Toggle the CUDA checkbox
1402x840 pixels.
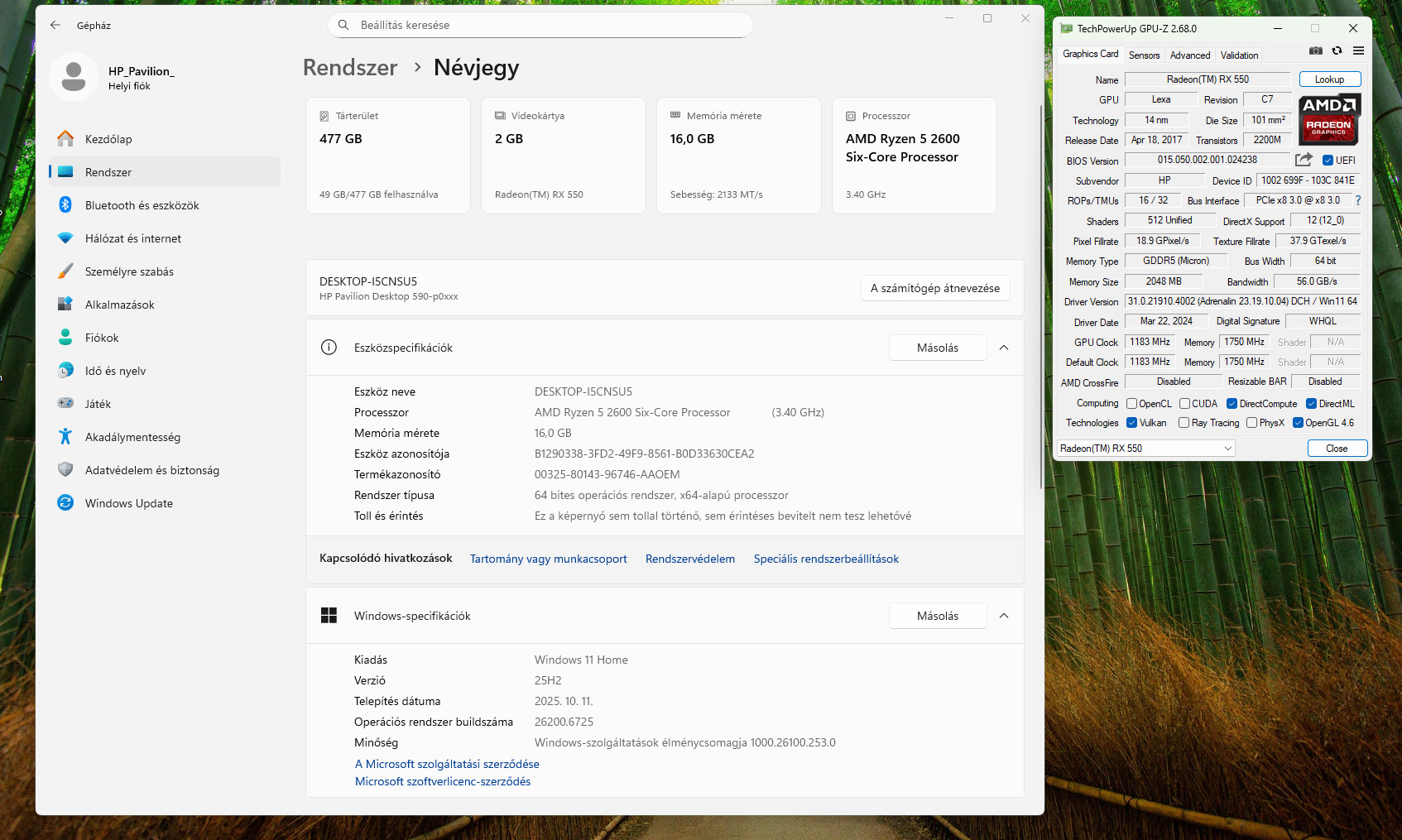pos(1184,404)
